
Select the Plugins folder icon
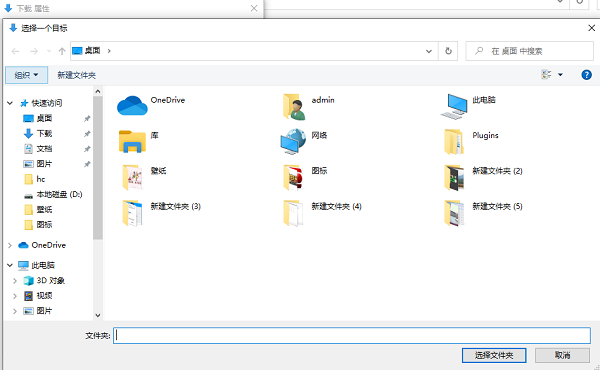[454, 142]
